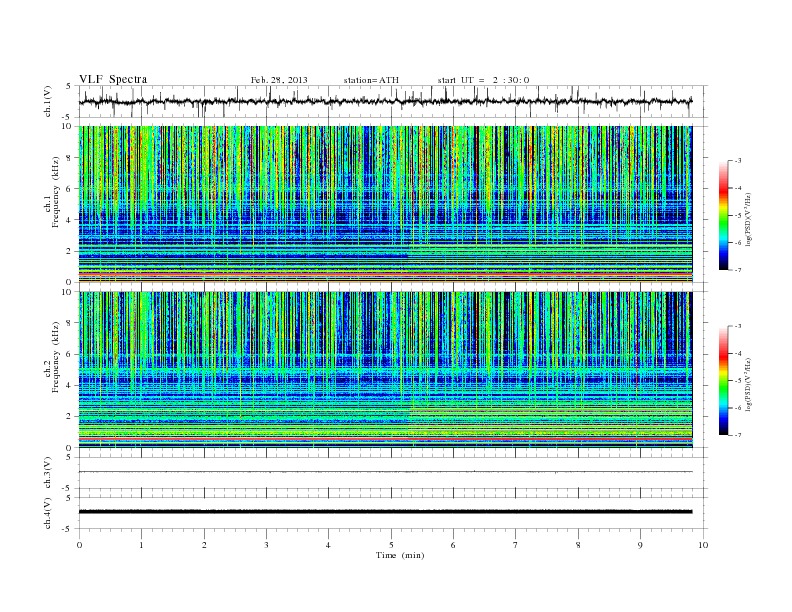Click the ch.2 color bar "log(PSD)(V²/Hz)" label
This screenshot has width=792, height=612.
tap(750, 384)
